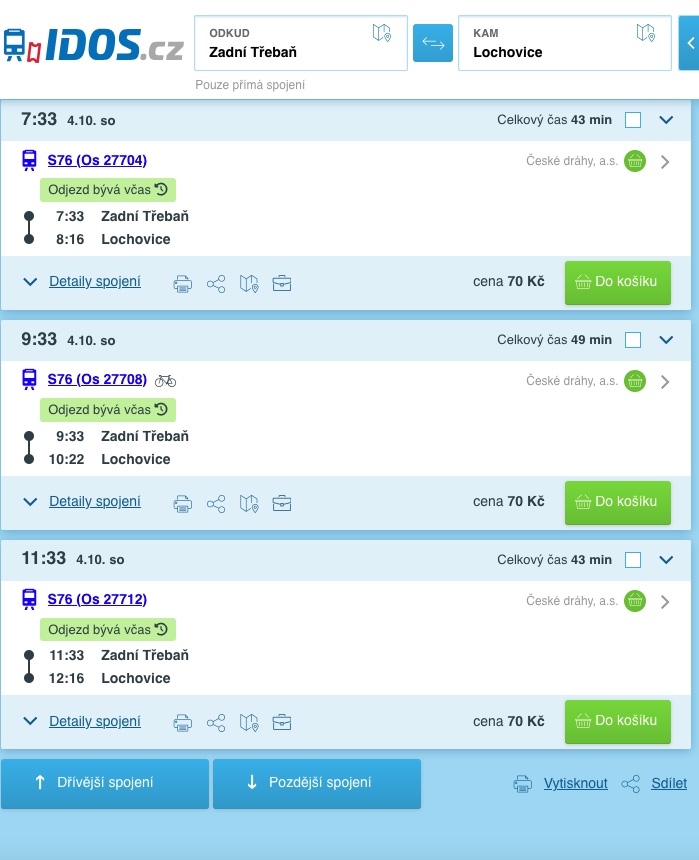Load later connections with Pozdější spojení

point(317,783)
